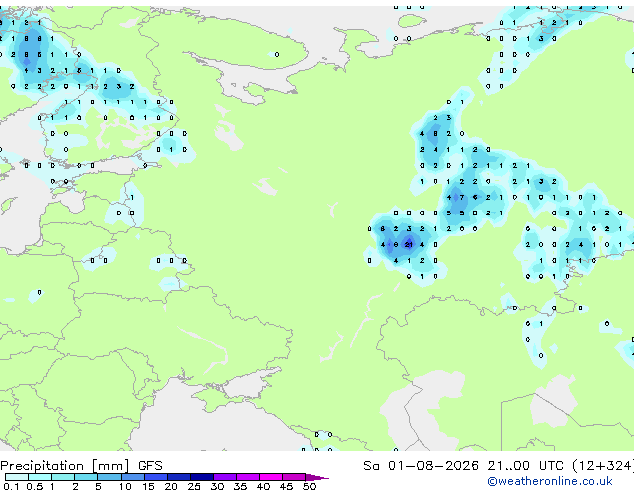The width and height of the screenshot is (634, 490).
Task: Click the '21' precipitation value on the map
Action: (409, 244)
